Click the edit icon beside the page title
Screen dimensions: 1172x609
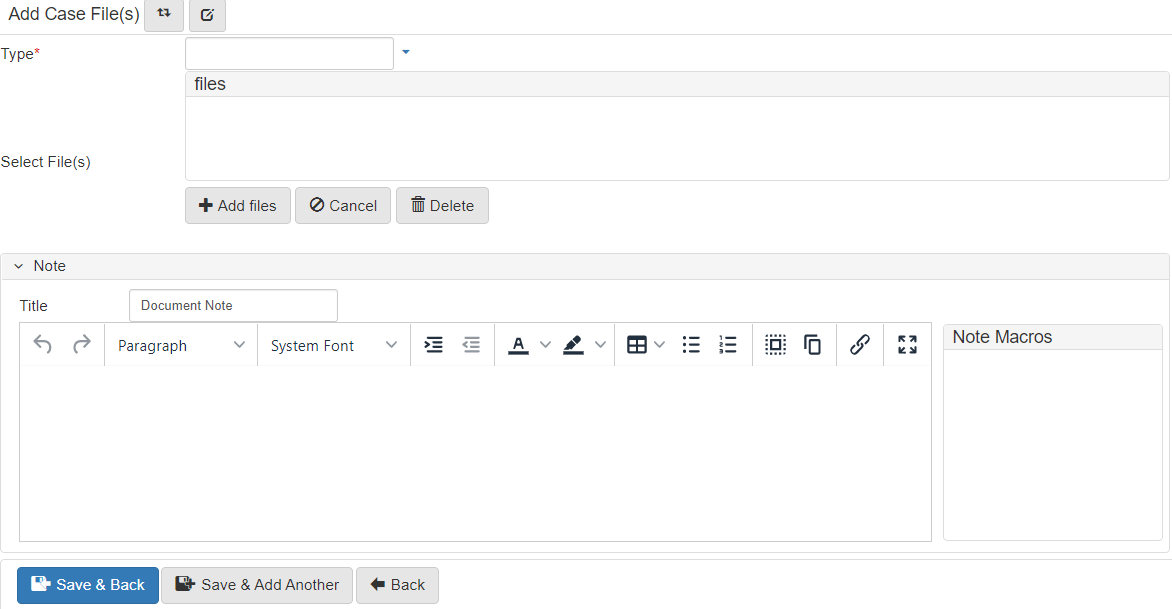coord(207,15)
